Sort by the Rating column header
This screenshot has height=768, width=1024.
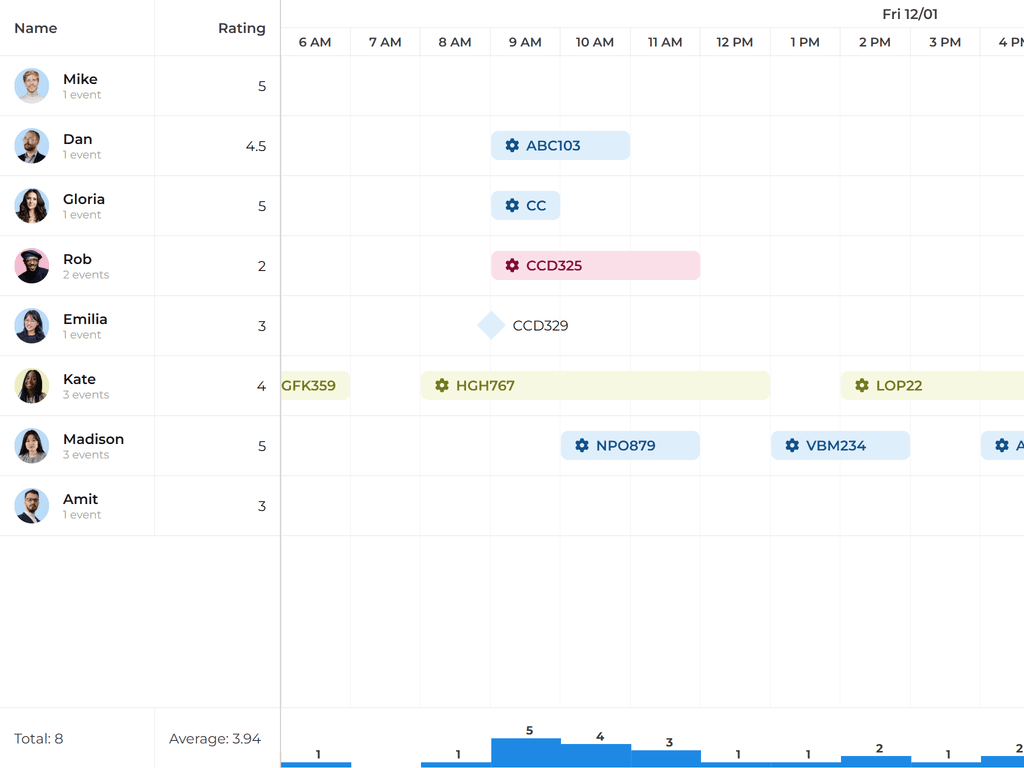pyautogui.click(x=242, y=28)
